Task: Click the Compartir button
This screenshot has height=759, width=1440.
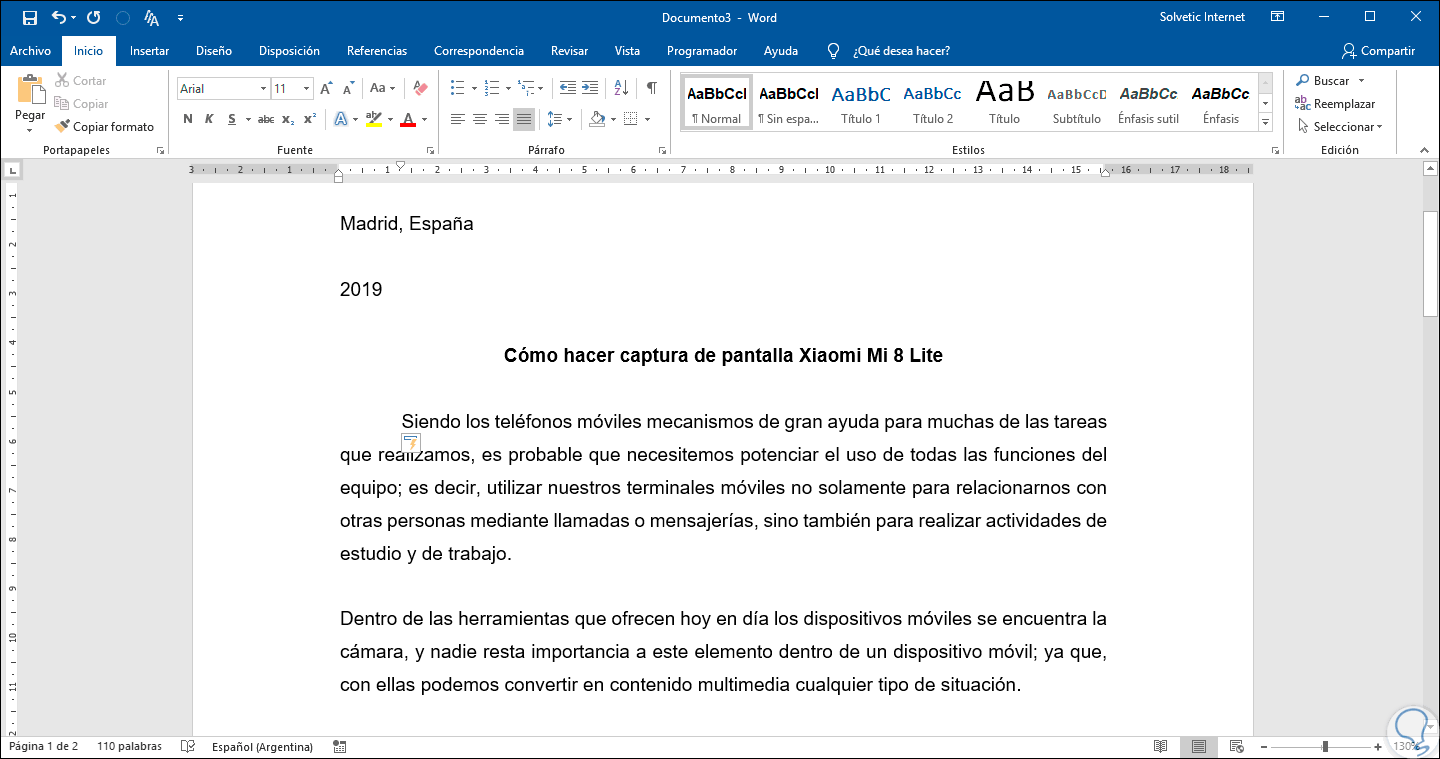Action: point(1378,51)
